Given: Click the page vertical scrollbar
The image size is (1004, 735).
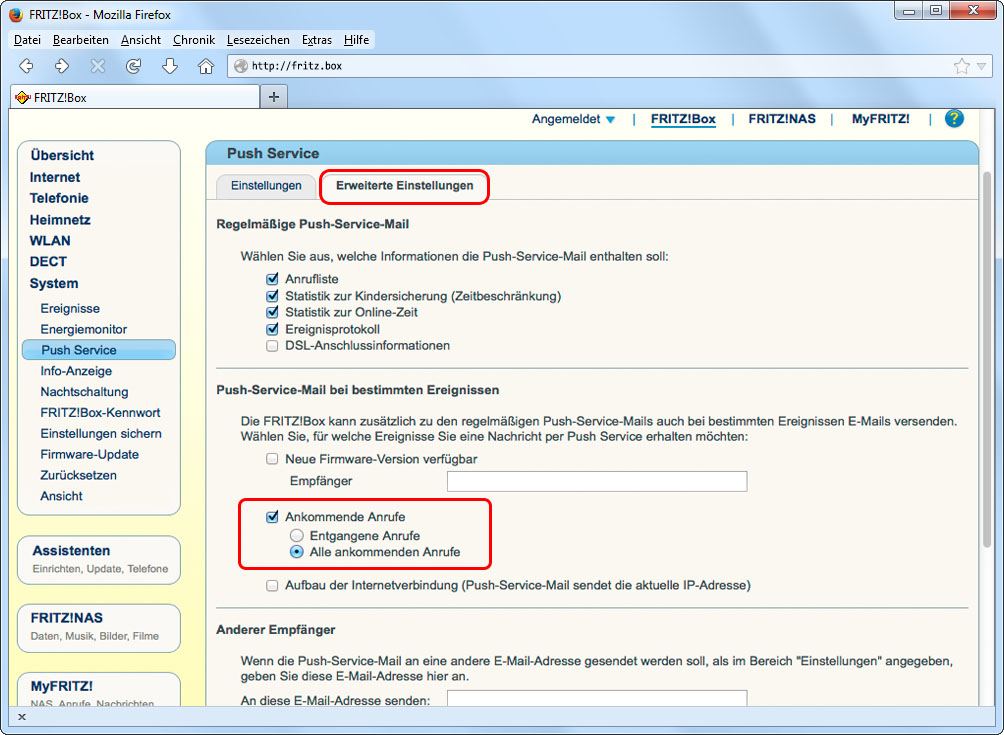Looking at the screenshot, I should pos(987,359).
